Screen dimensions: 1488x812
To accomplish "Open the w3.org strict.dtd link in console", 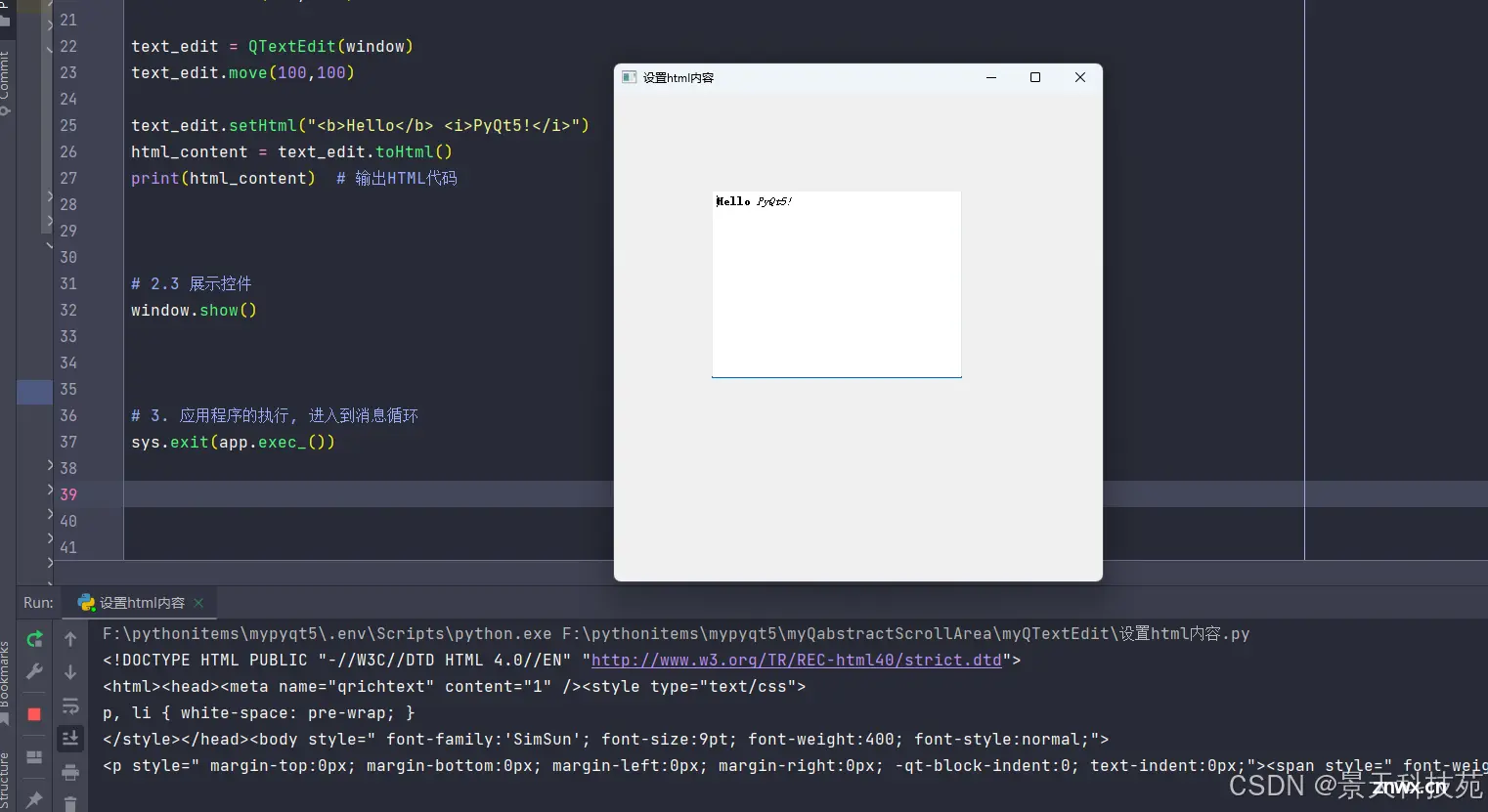I will coord(797,661).
